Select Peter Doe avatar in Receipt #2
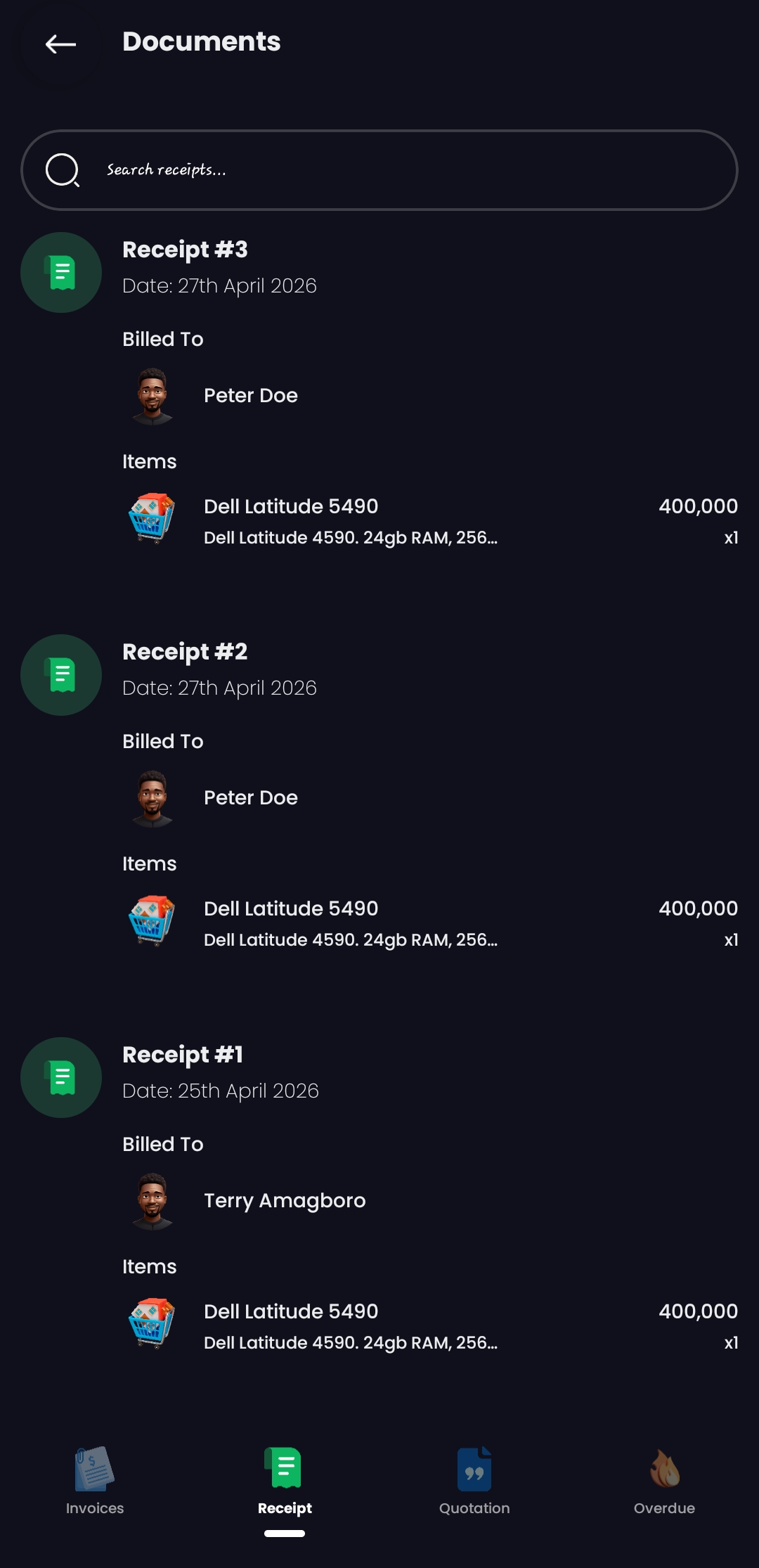759x1568 pixels. click(153, 798)
